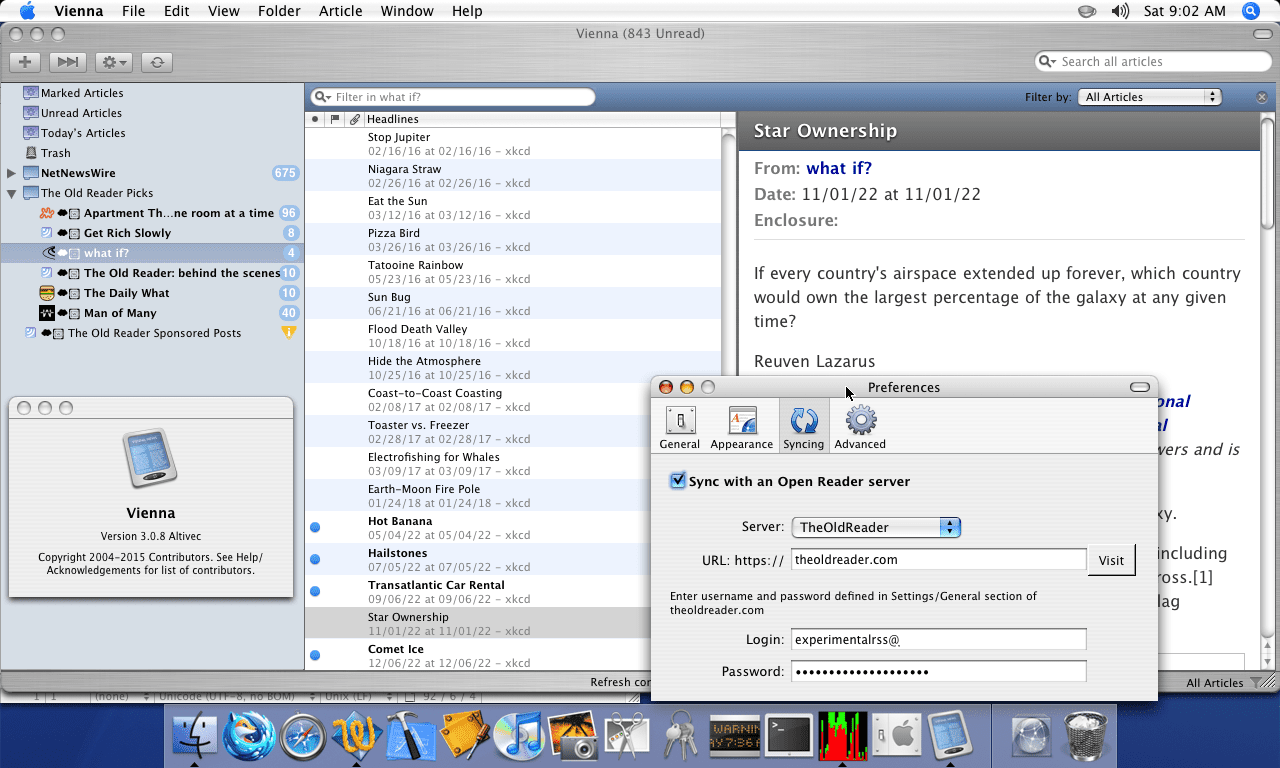Skip to next unread article button
Image resolution: width=1280 pixels, height=768 pixels.
coord(67,62)
